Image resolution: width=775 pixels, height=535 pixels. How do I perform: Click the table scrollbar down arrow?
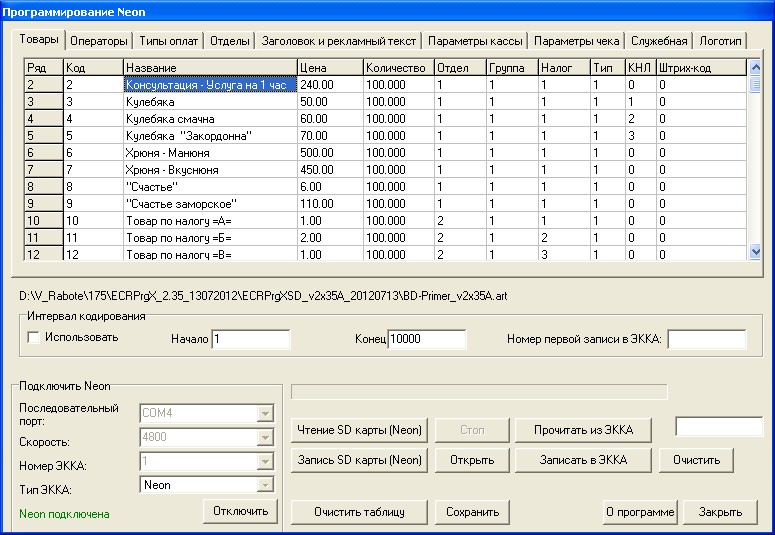tap(755, 252)
